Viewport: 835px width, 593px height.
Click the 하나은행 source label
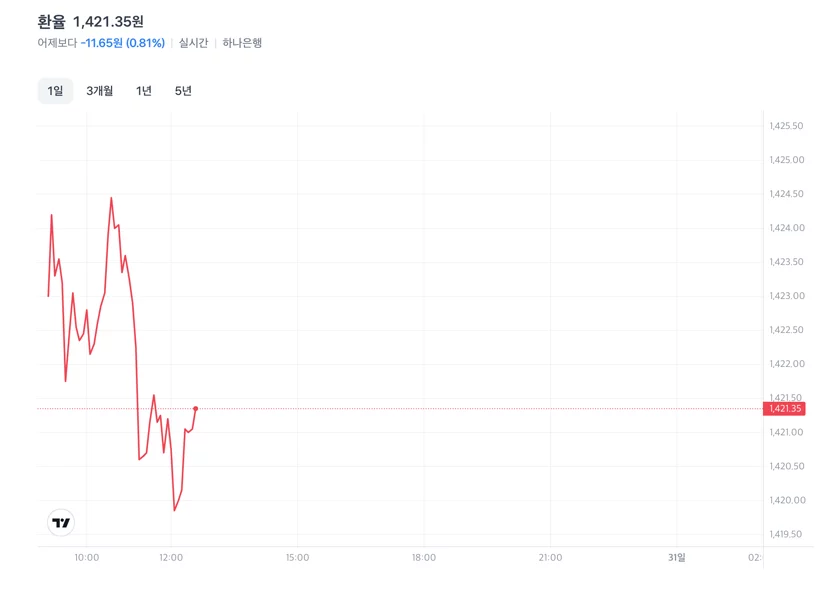click(242, 43)
